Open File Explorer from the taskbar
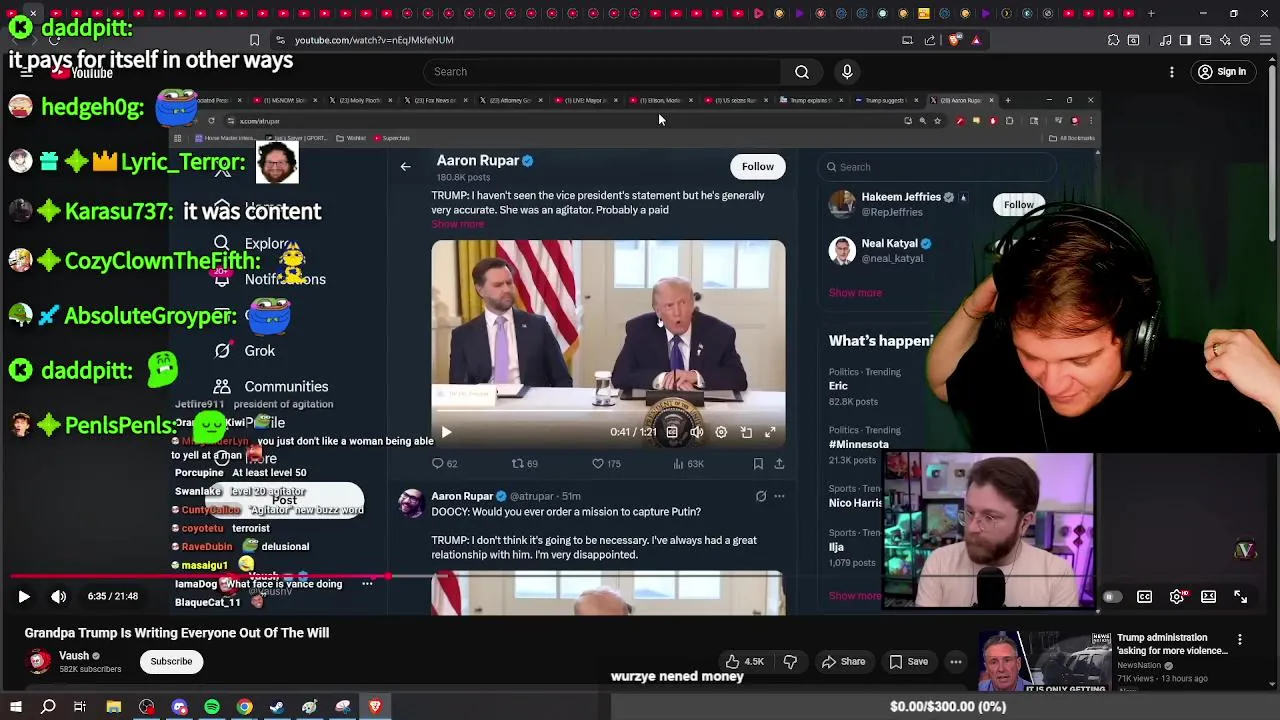The width and height of the screenshot is (1280, 720). click(114, 707)
